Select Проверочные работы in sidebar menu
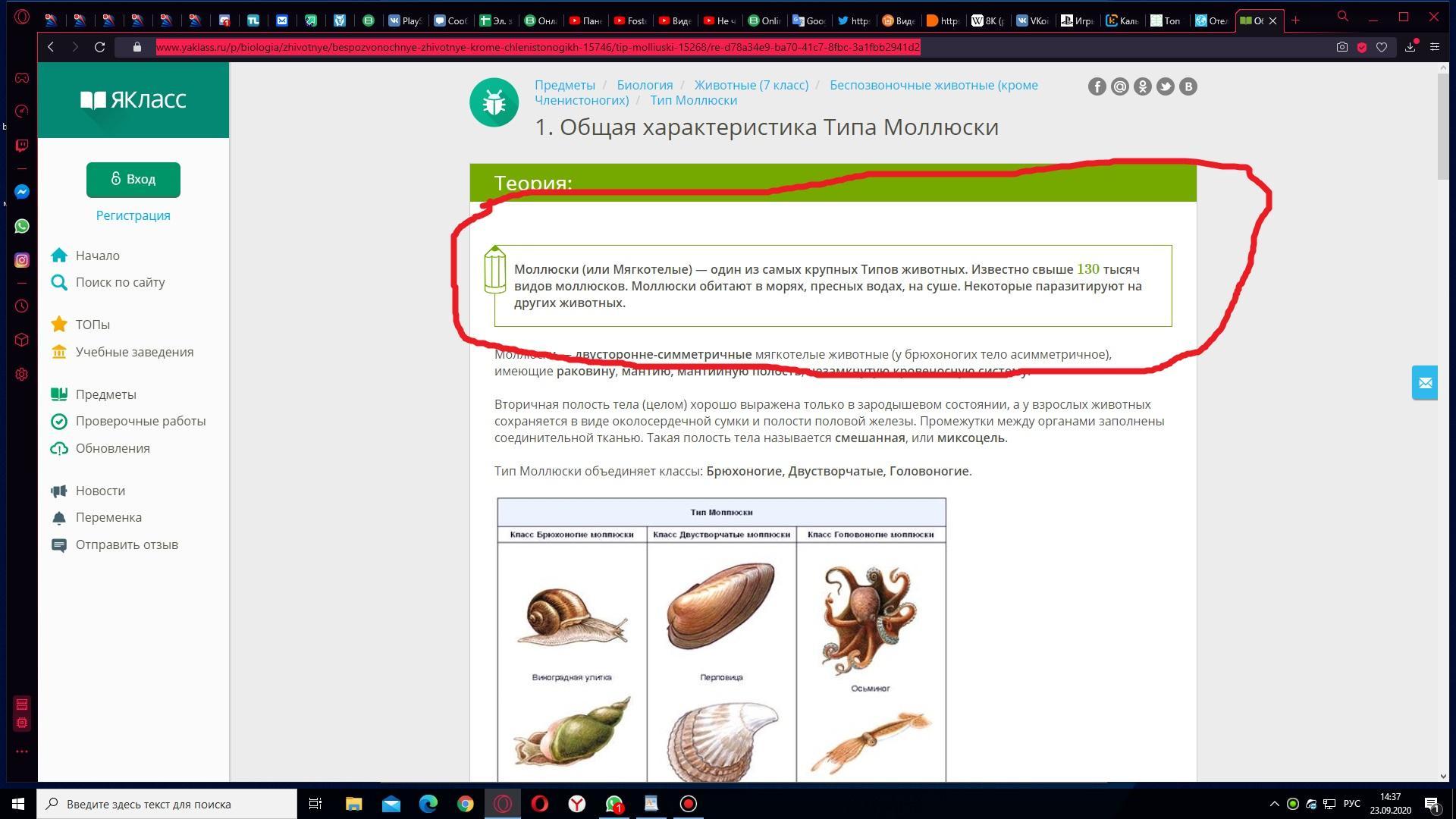 click(x=140, y=421)
